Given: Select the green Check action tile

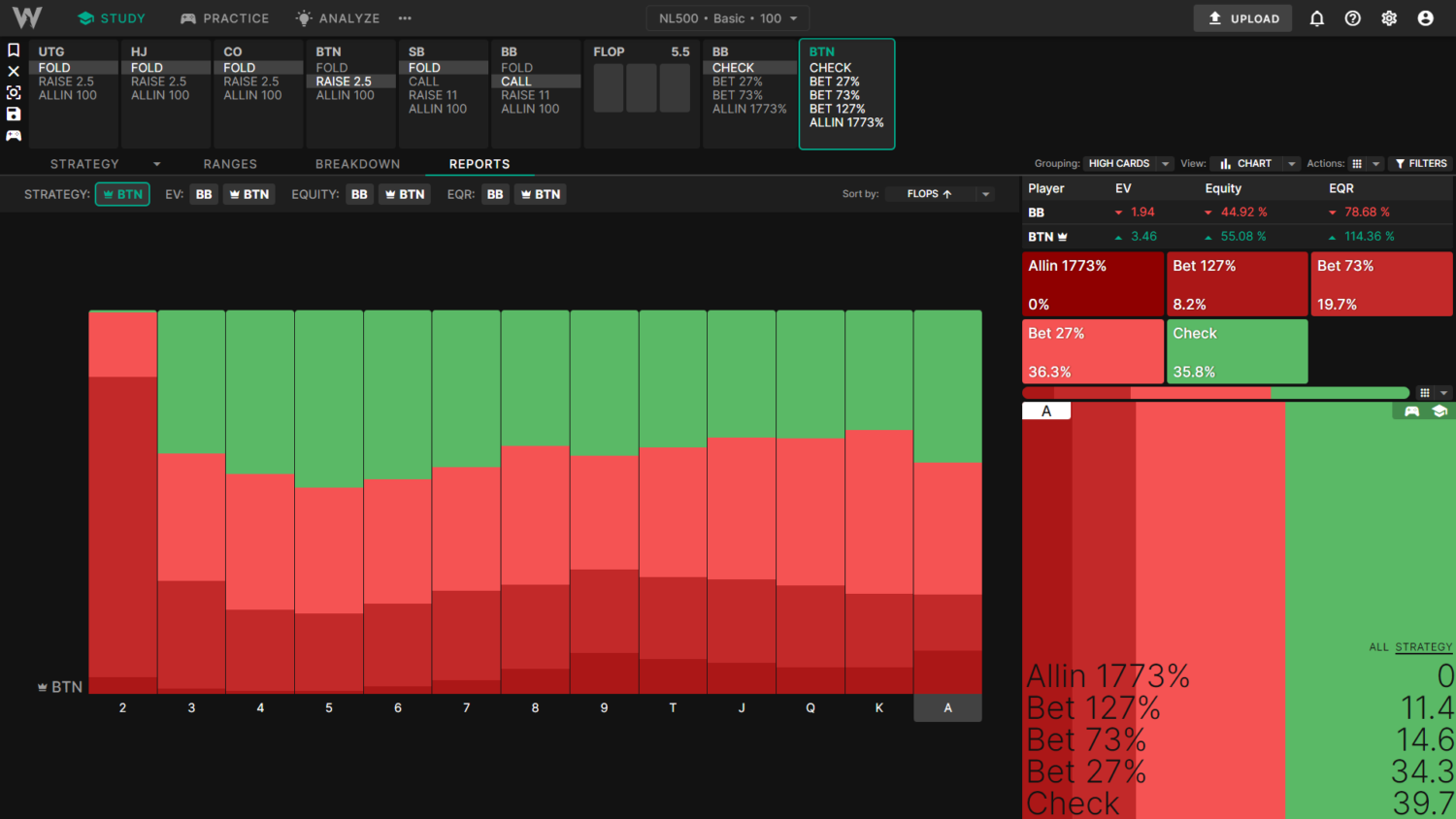Looking at the screenshot, I should coord(1237,351).
